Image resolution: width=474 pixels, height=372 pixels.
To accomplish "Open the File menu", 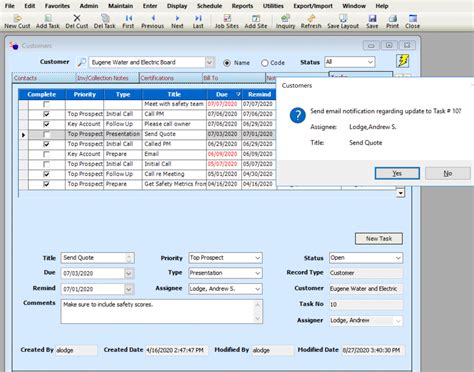I will click(x=10, y=6).
